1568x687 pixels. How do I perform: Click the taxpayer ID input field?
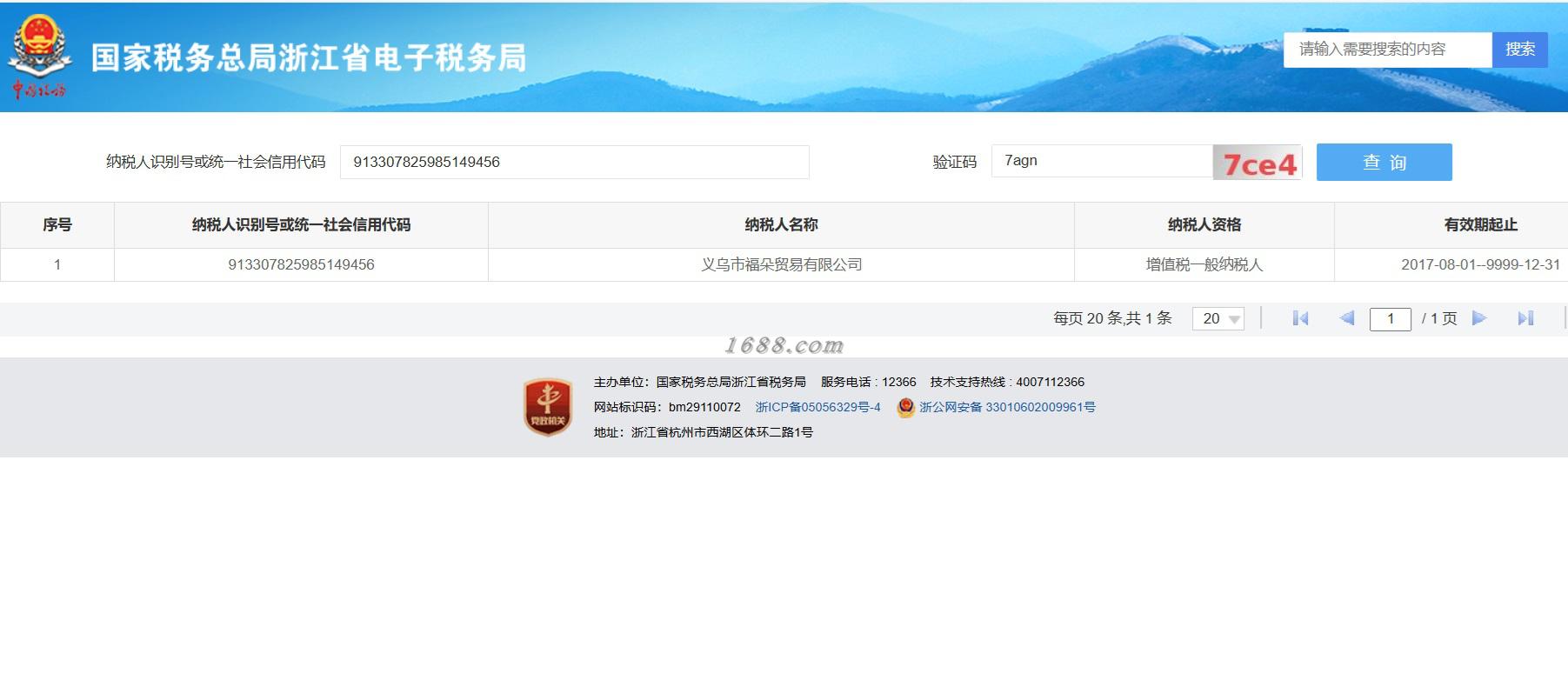(x=575, y=162)
